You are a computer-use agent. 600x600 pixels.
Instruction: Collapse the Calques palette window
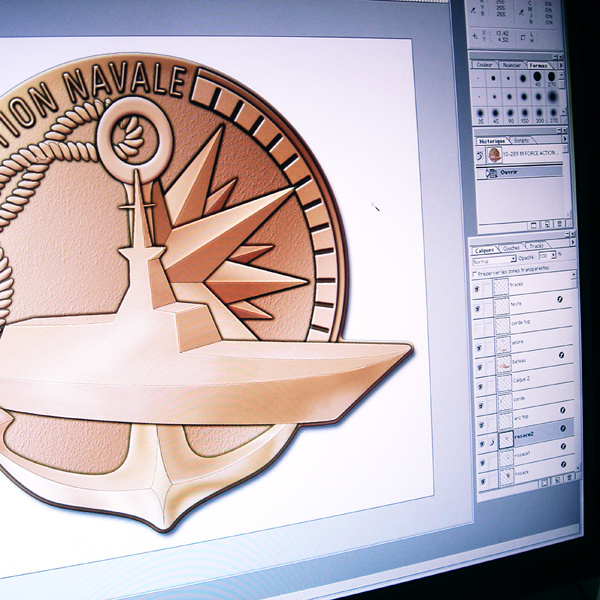coord(567,234)
